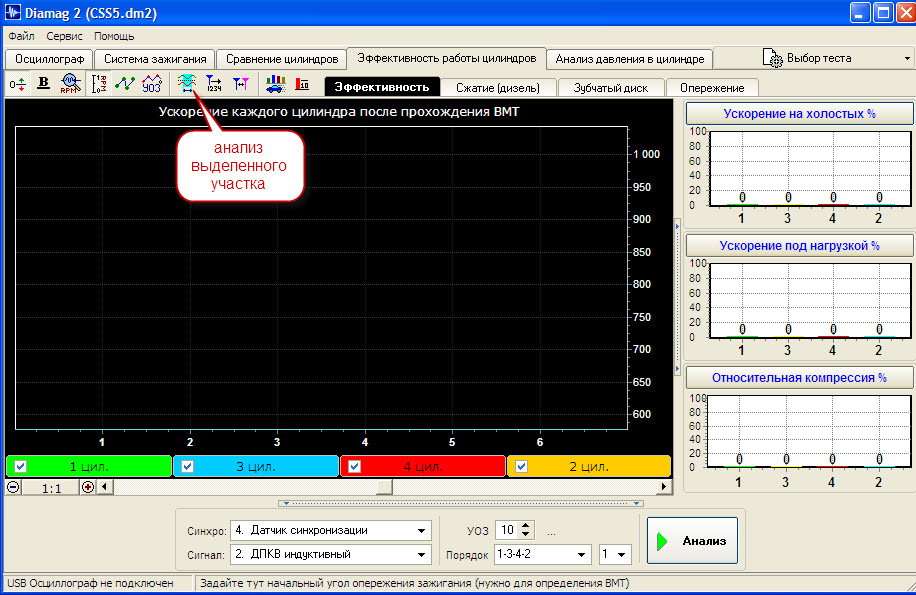Click the Анализ button
The width and height of the screenshot is (916, 595).
point(692,541)
